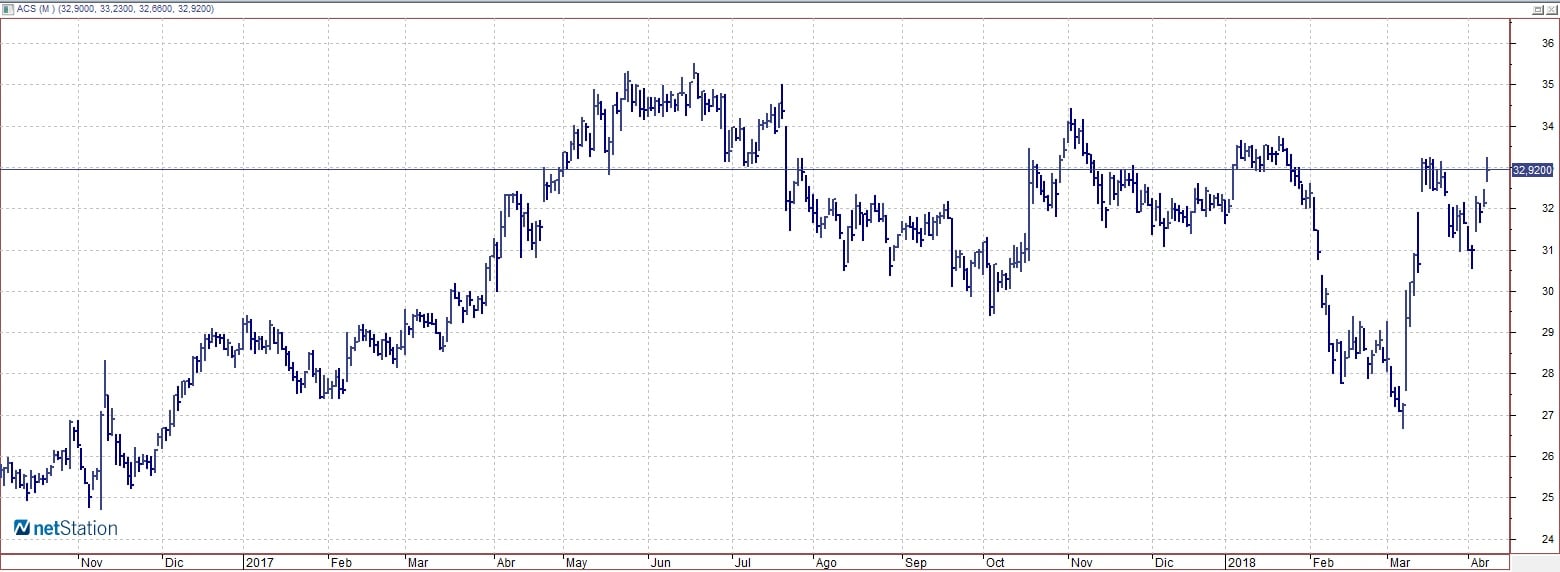Click the 35 price axis label
Image resolution: width=1560 pixels, height=572 pixels.
(x=1546, y=85)
